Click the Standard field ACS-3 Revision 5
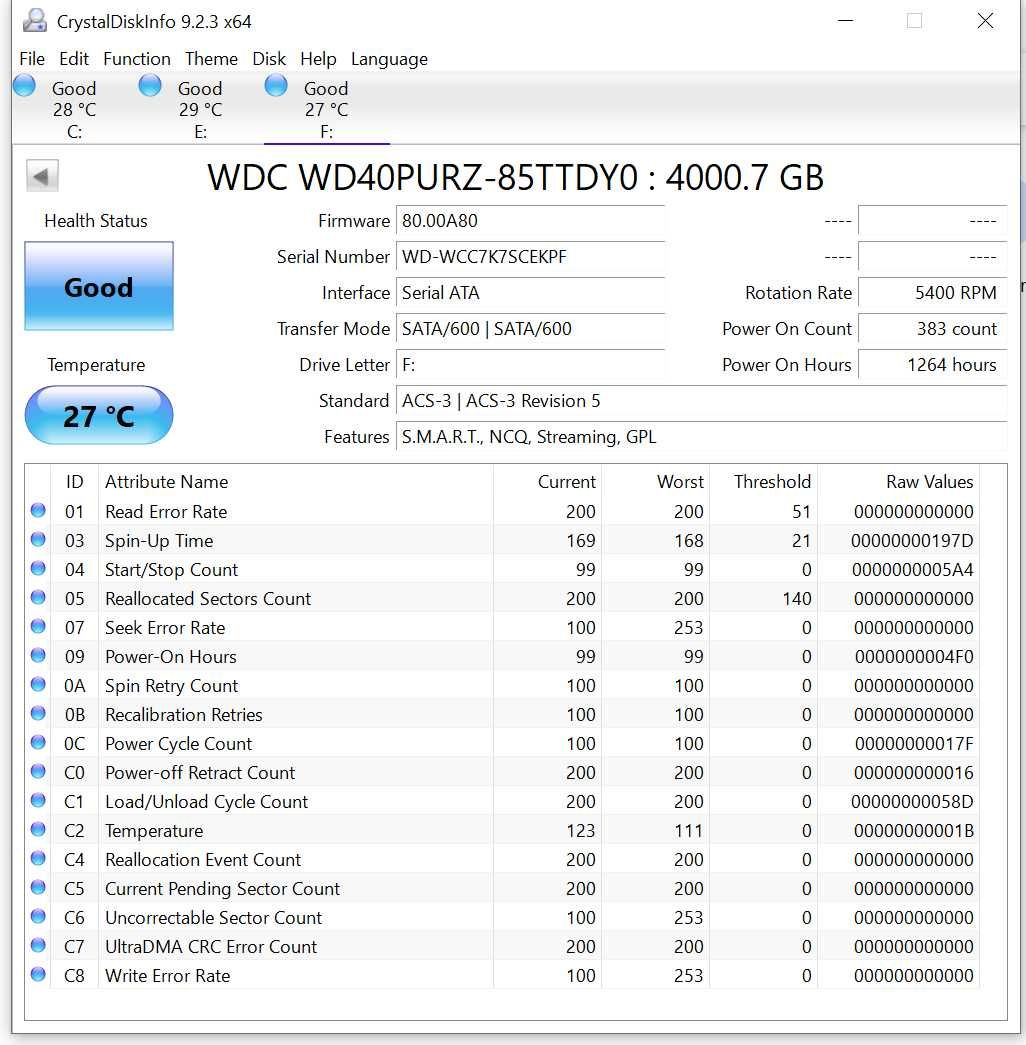 point(701,401)
